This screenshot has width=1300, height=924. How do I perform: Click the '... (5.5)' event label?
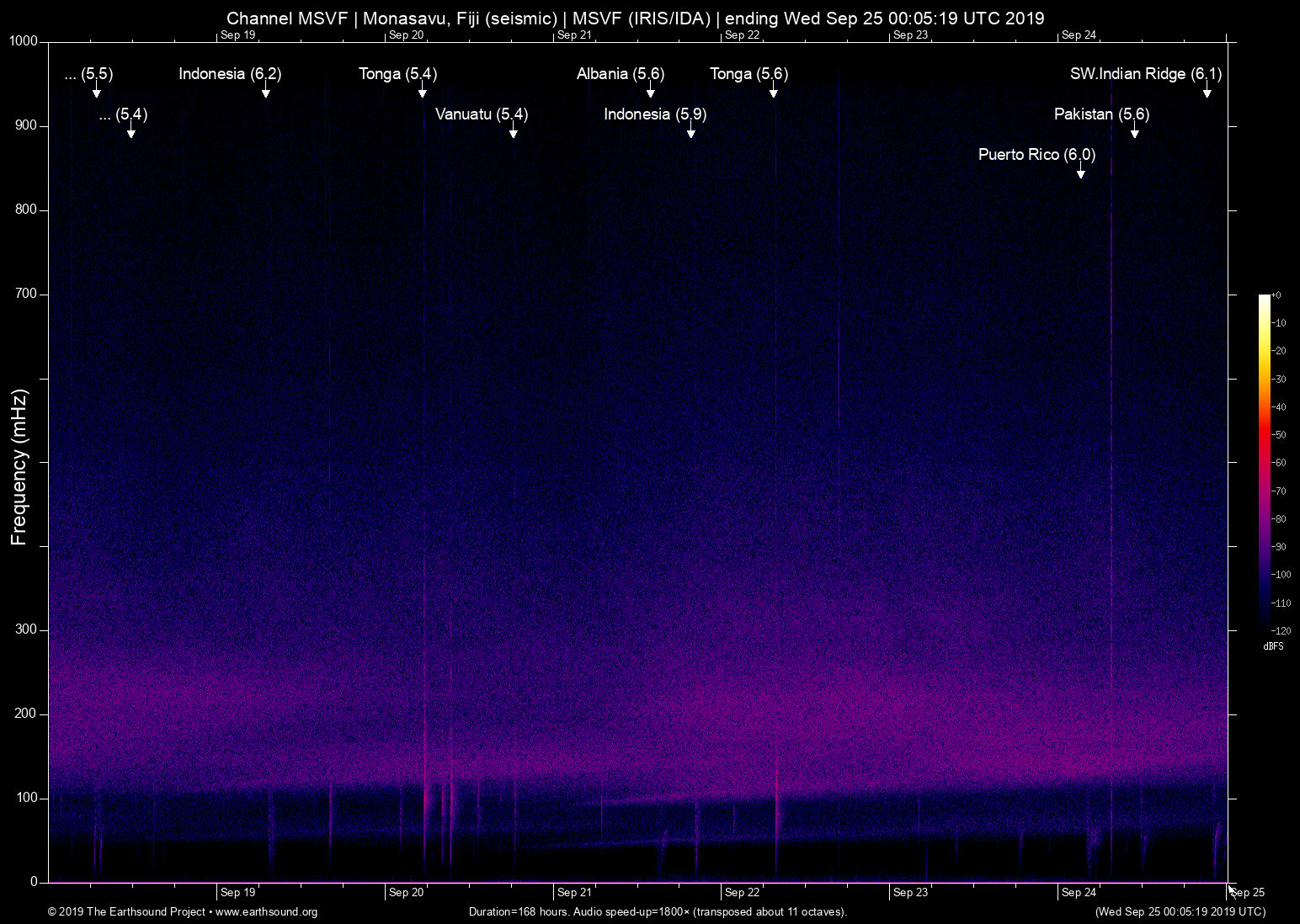[x=88, y=74]
